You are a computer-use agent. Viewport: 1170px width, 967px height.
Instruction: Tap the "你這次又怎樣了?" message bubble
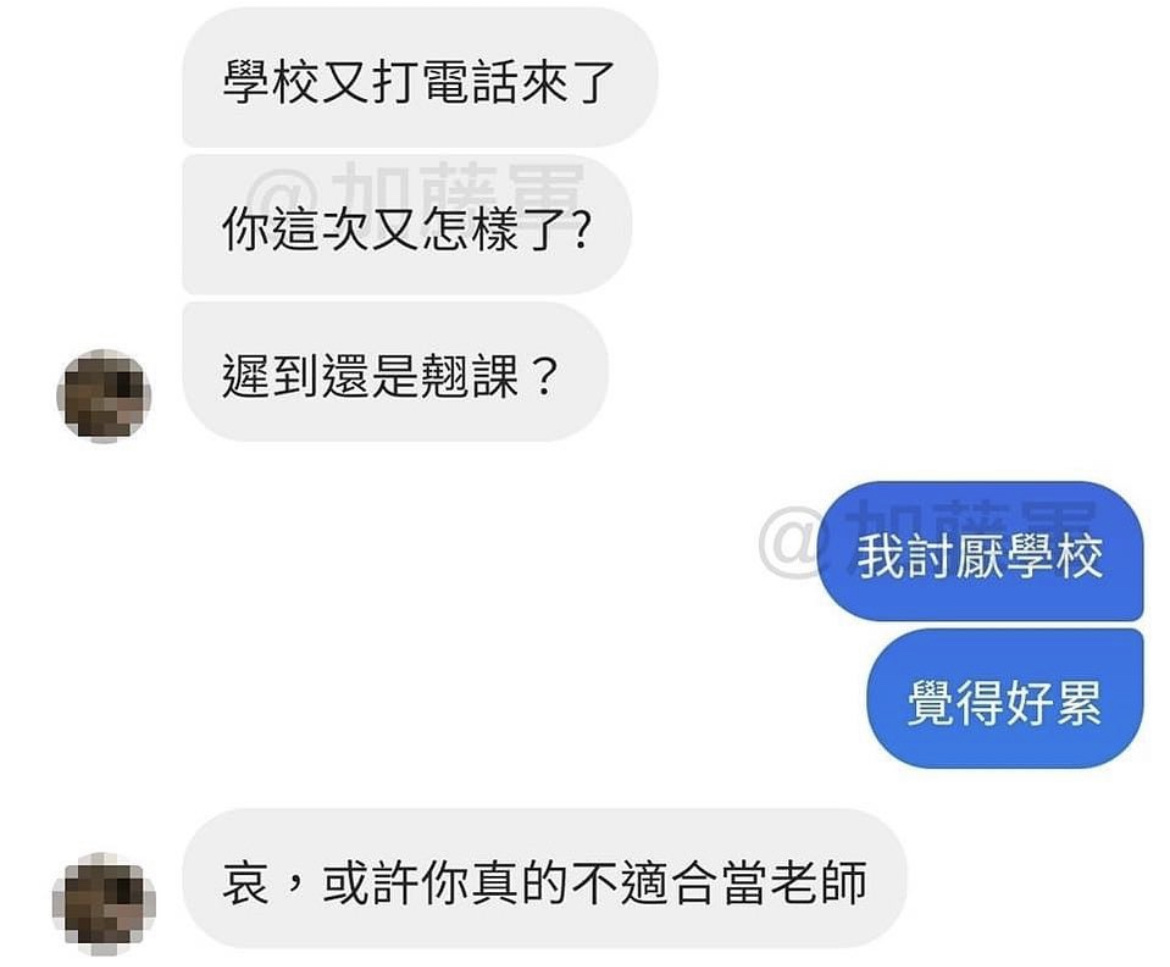(x=407, y=225)
